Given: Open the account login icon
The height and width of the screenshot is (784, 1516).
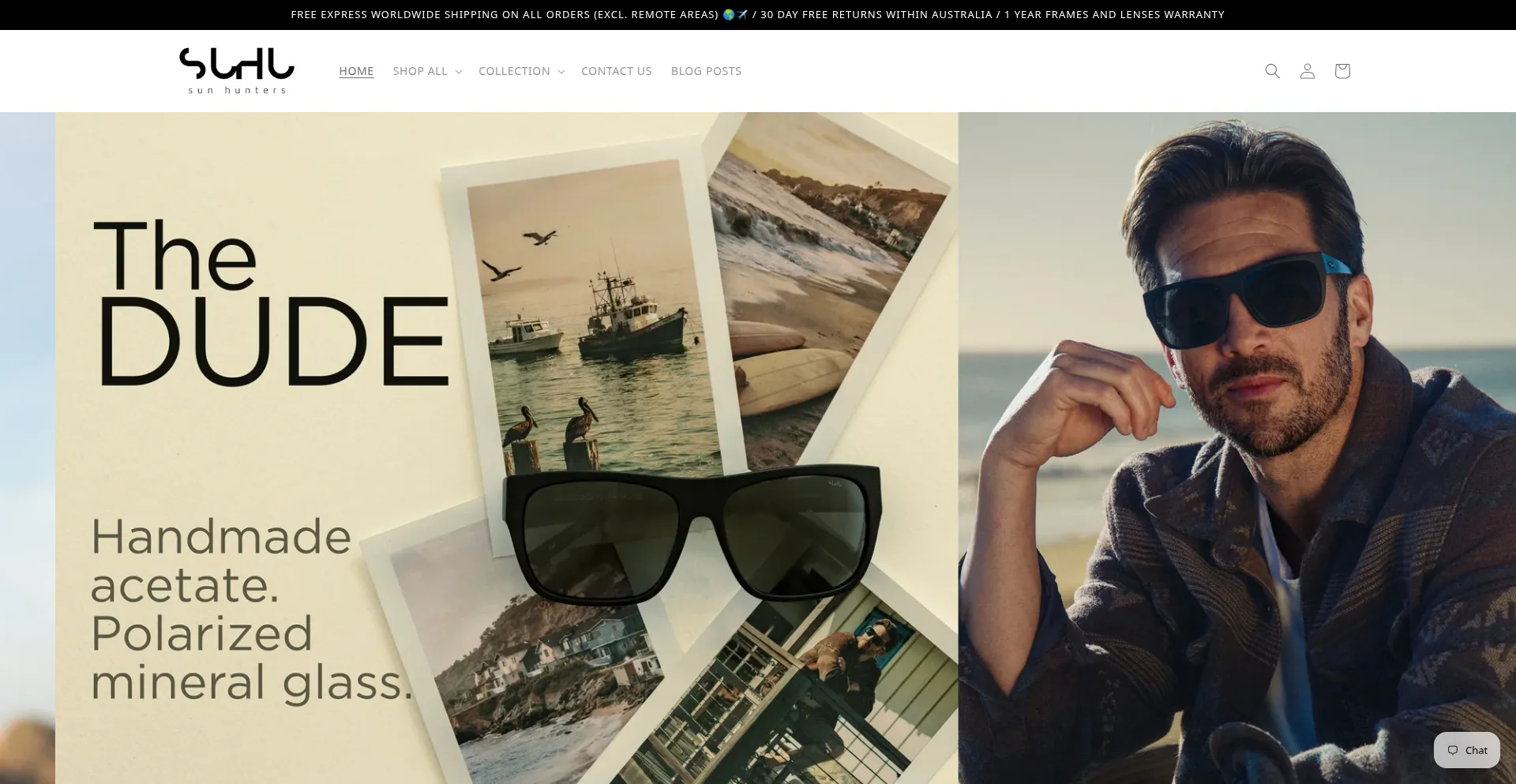Looking at the screenshot, I should click(x=1308, y=71).
